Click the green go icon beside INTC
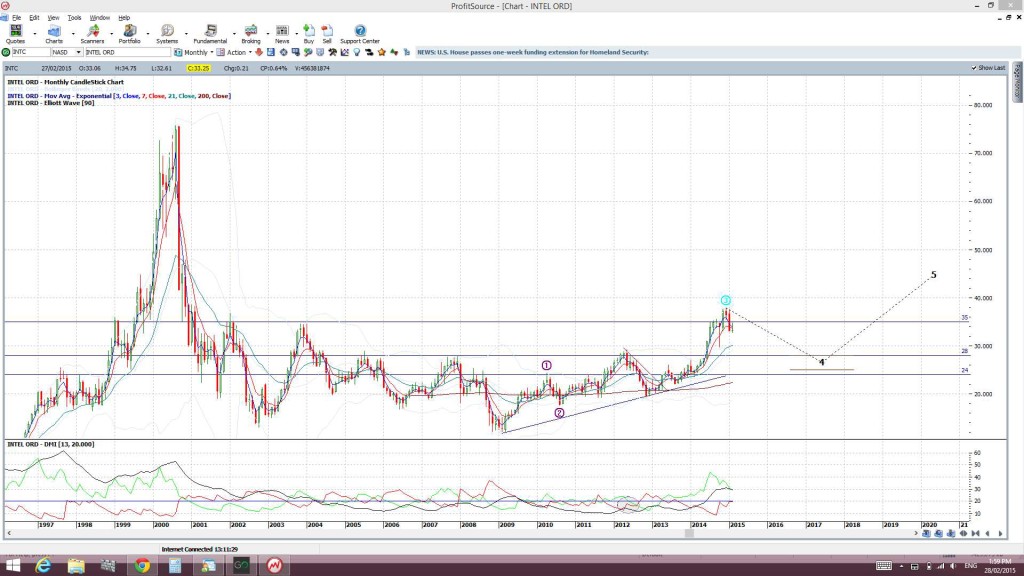 tap(6, 52)
